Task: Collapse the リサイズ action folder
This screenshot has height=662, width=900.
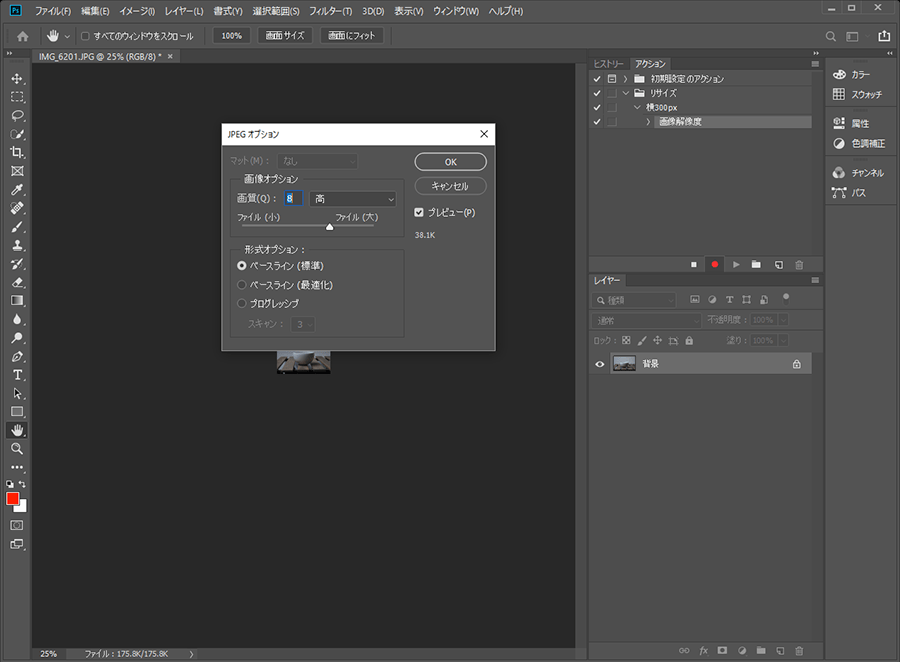Action: 625,93
